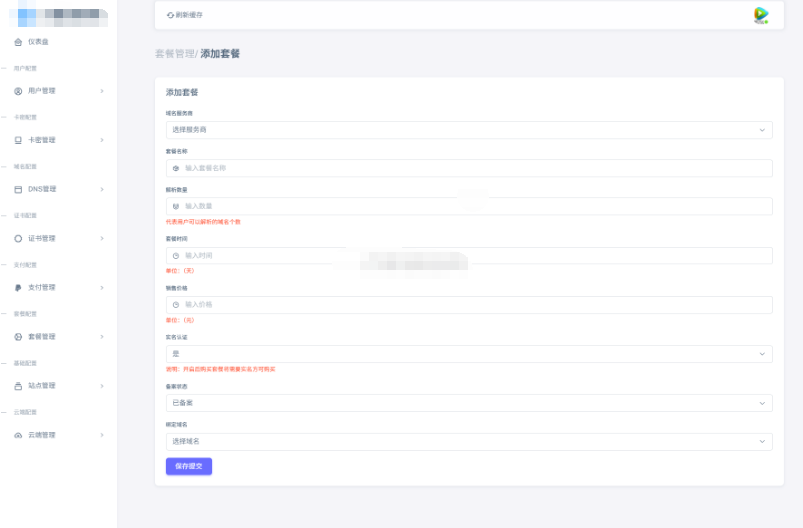Click the 证书管理 circle icon
This screenshot has width=803, height=528.
(x=18, y=239)
